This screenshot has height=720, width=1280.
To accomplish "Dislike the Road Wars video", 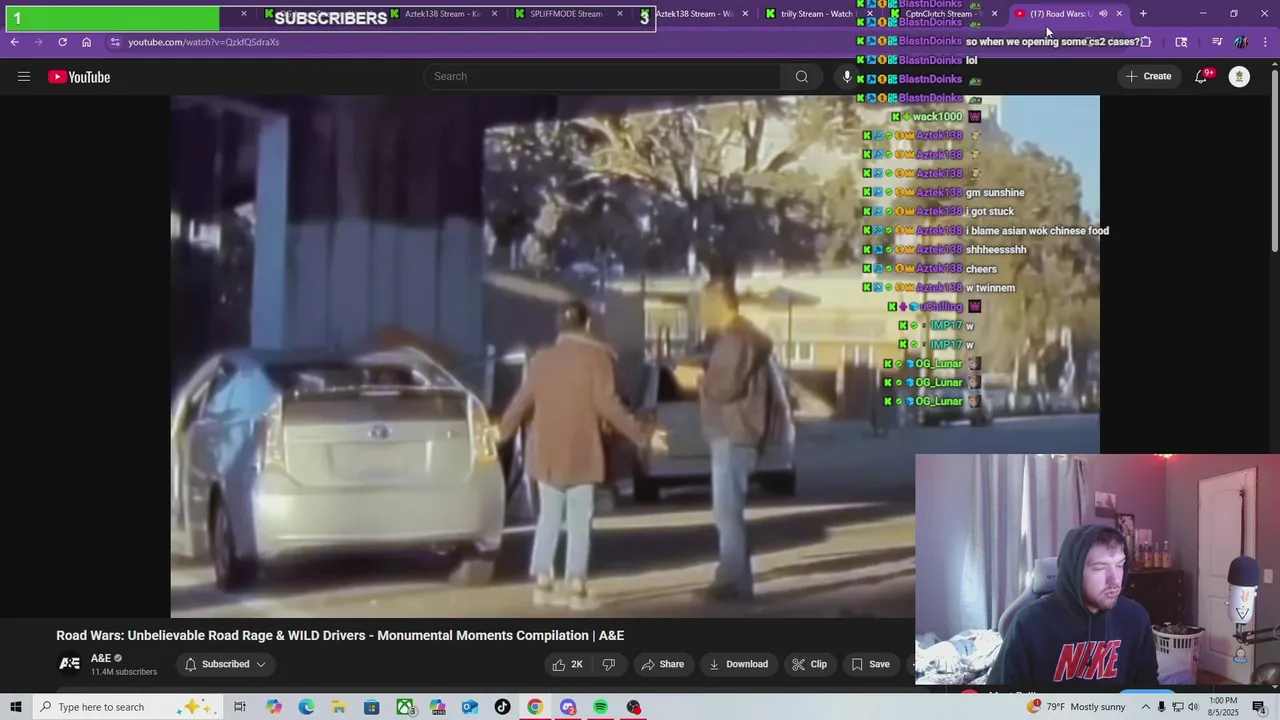I will point(608,664).
